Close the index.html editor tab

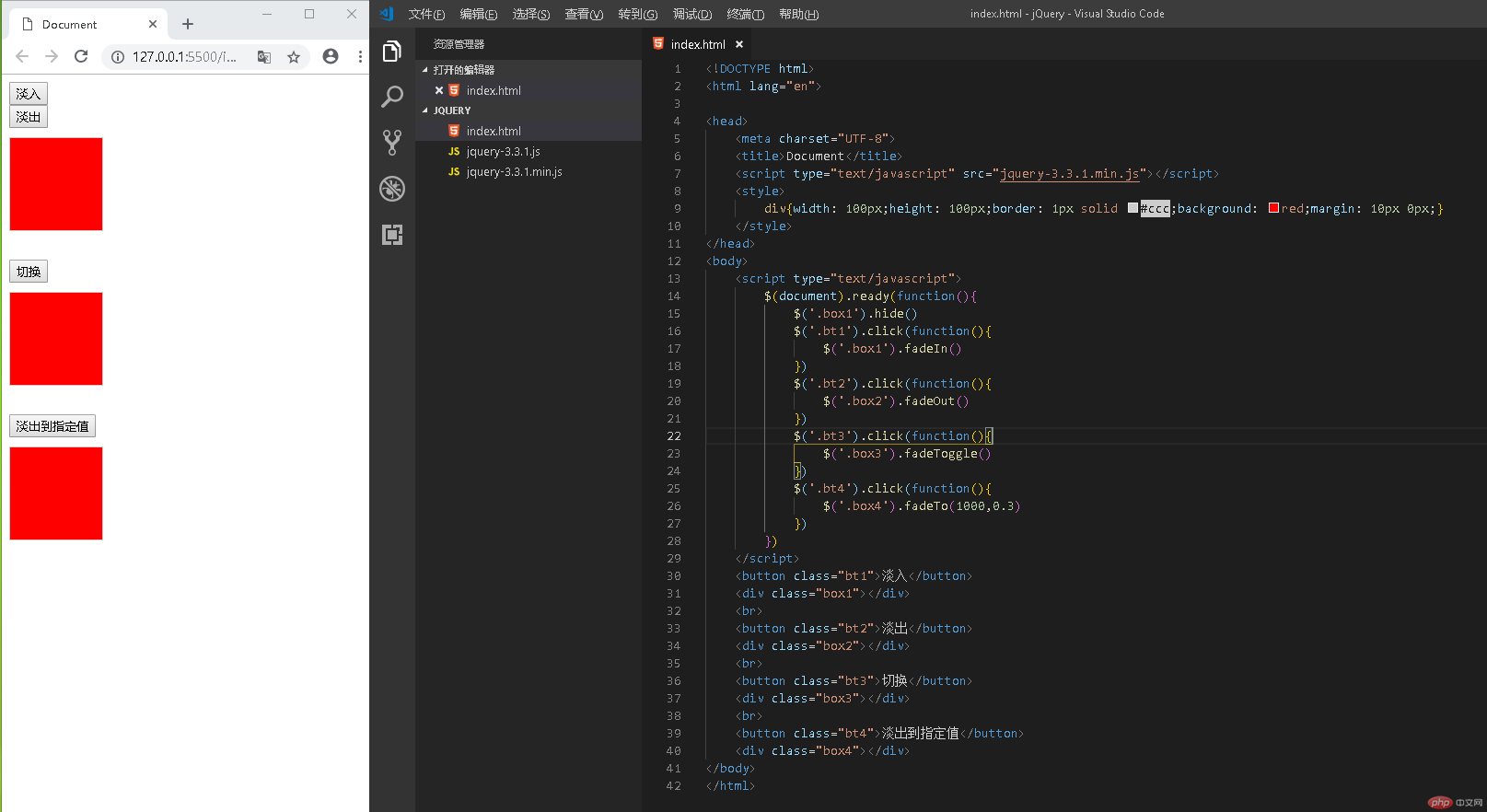click(x=739, y=44)
